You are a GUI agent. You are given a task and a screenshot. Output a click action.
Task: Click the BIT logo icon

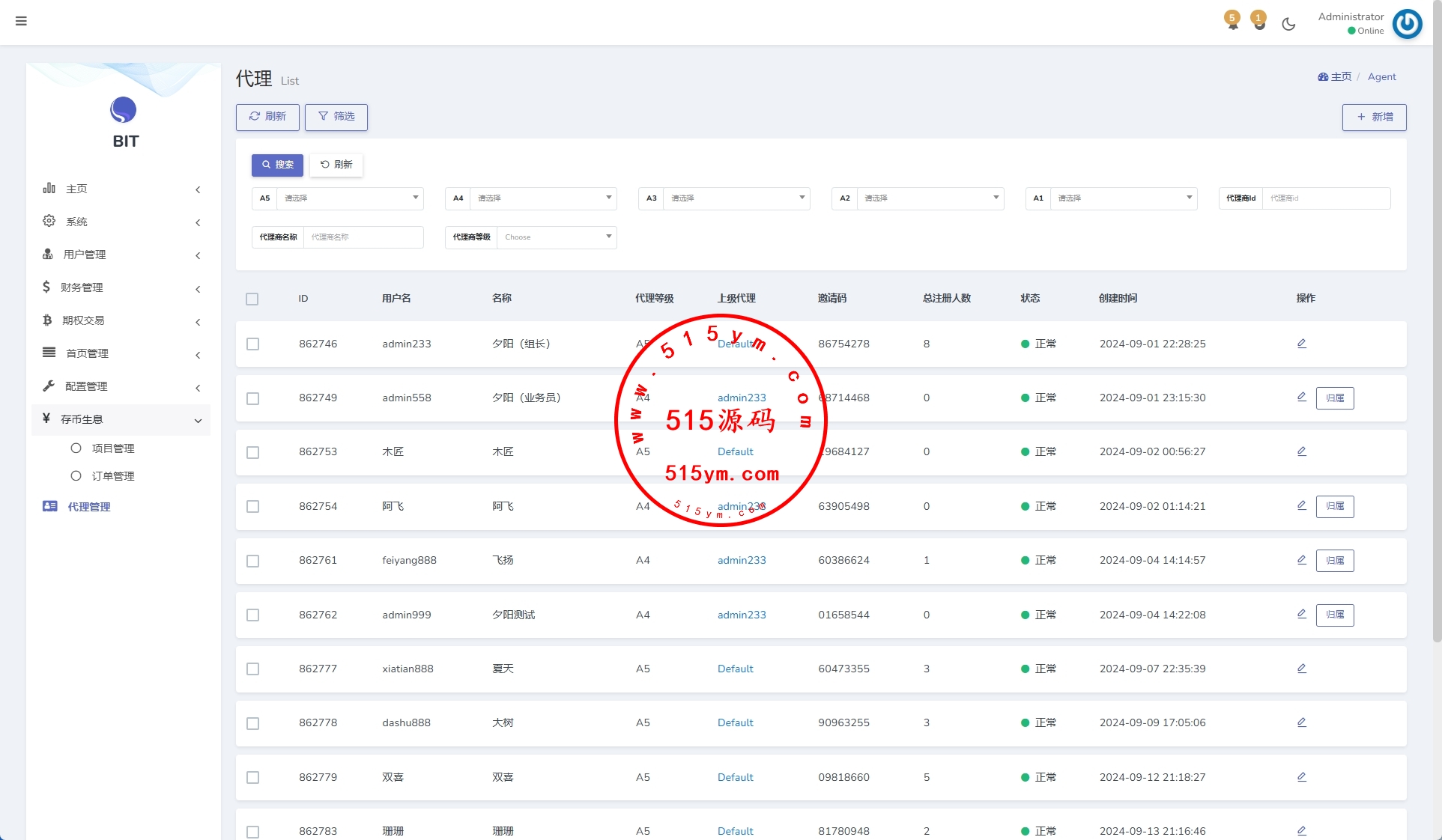[x=124, y=110]
